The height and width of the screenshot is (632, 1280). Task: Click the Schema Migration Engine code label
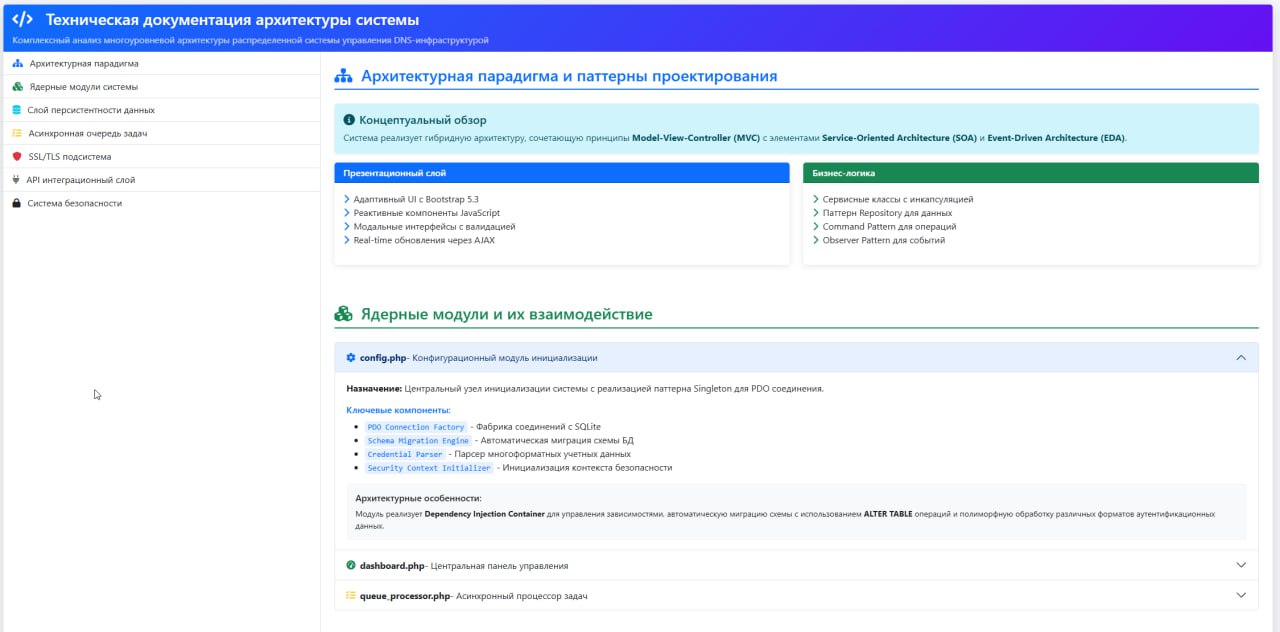click(418, 441)
